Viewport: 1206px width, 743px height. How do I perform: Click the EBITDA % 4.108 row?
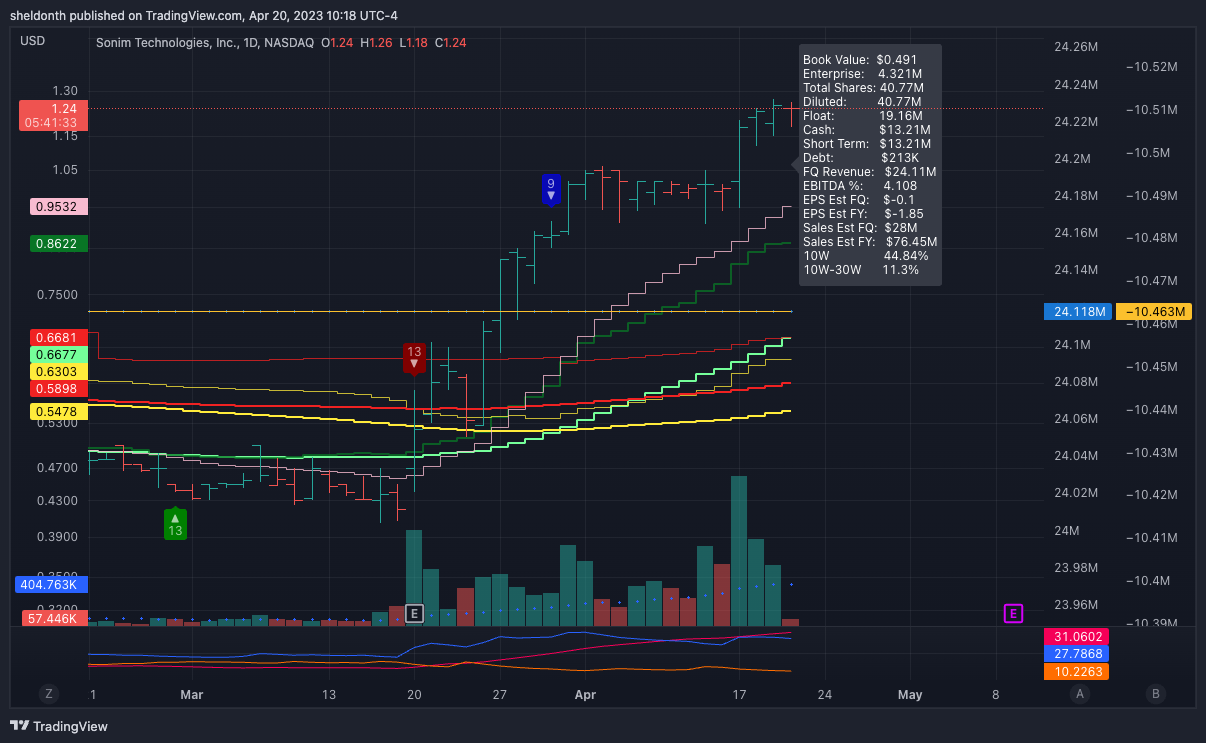[x=860, y=186]
